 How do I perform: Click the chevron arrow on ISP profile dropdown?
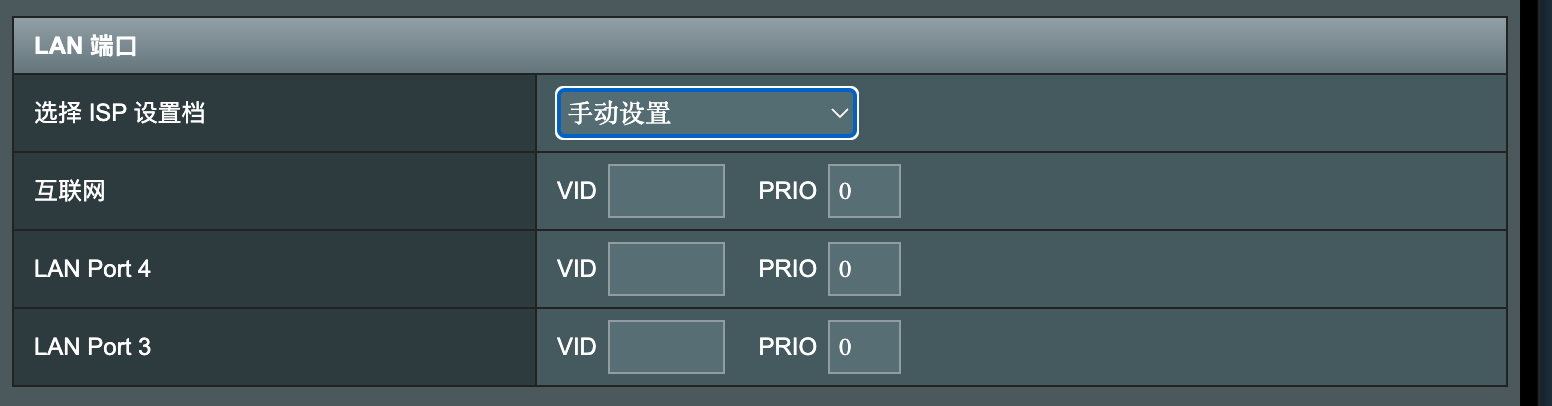point(838,114)
